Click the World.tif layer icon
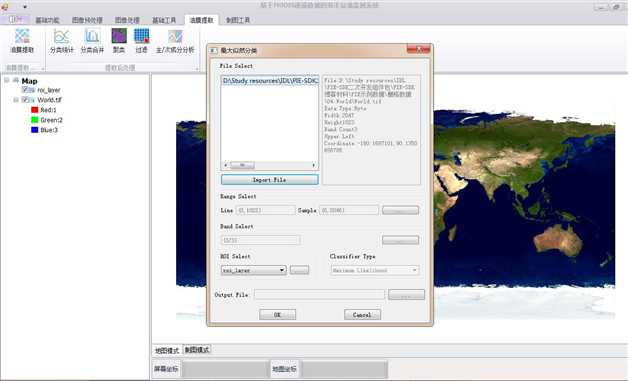 tap(32, 100)
